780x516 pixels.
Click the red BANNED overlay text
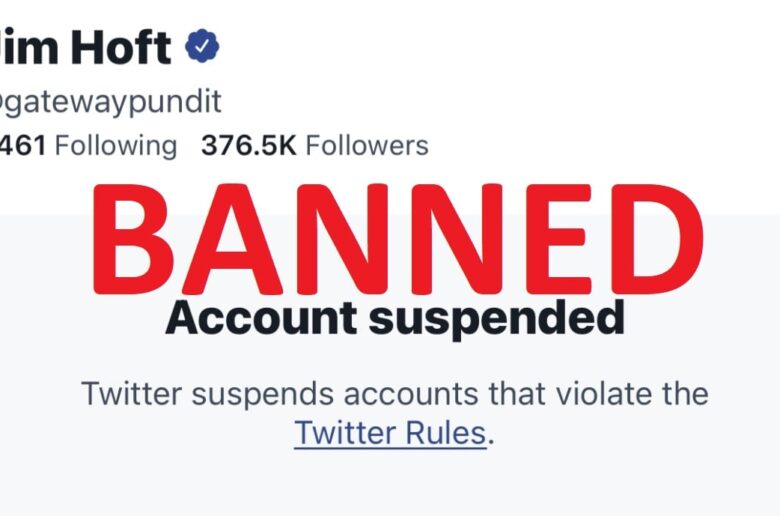398,239
